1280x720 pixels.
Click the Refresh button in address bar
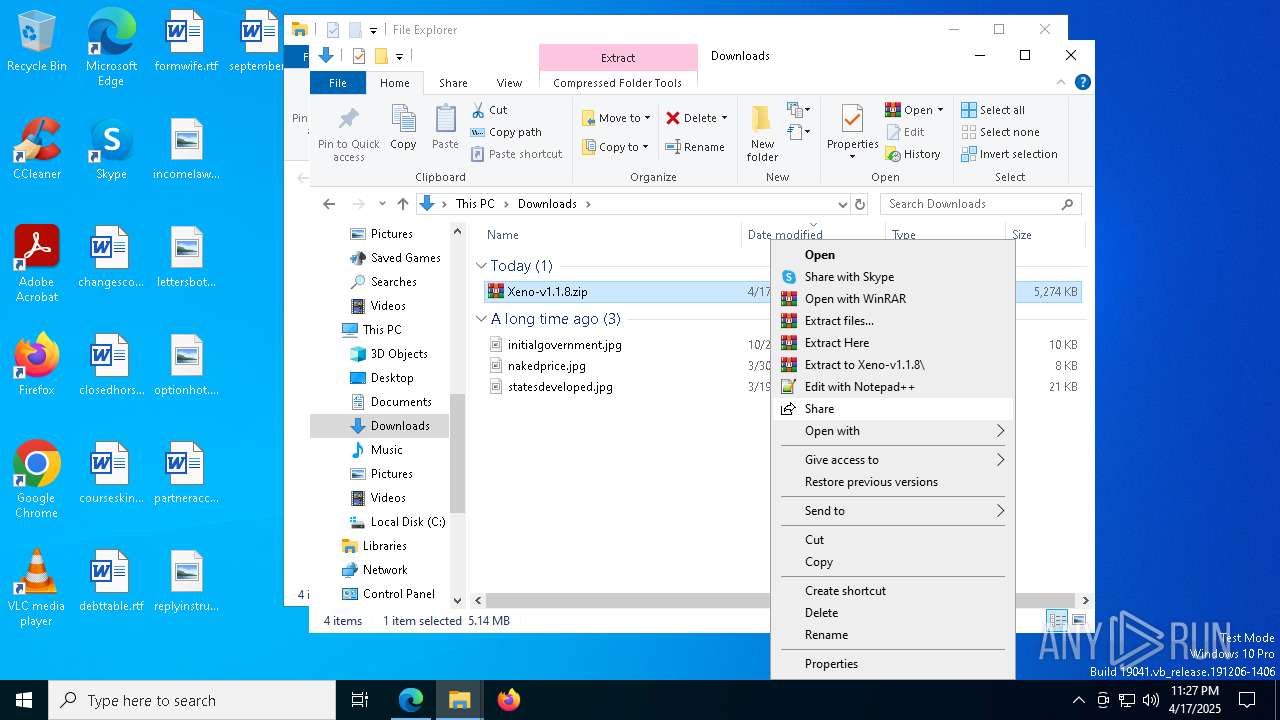point(859,204)
